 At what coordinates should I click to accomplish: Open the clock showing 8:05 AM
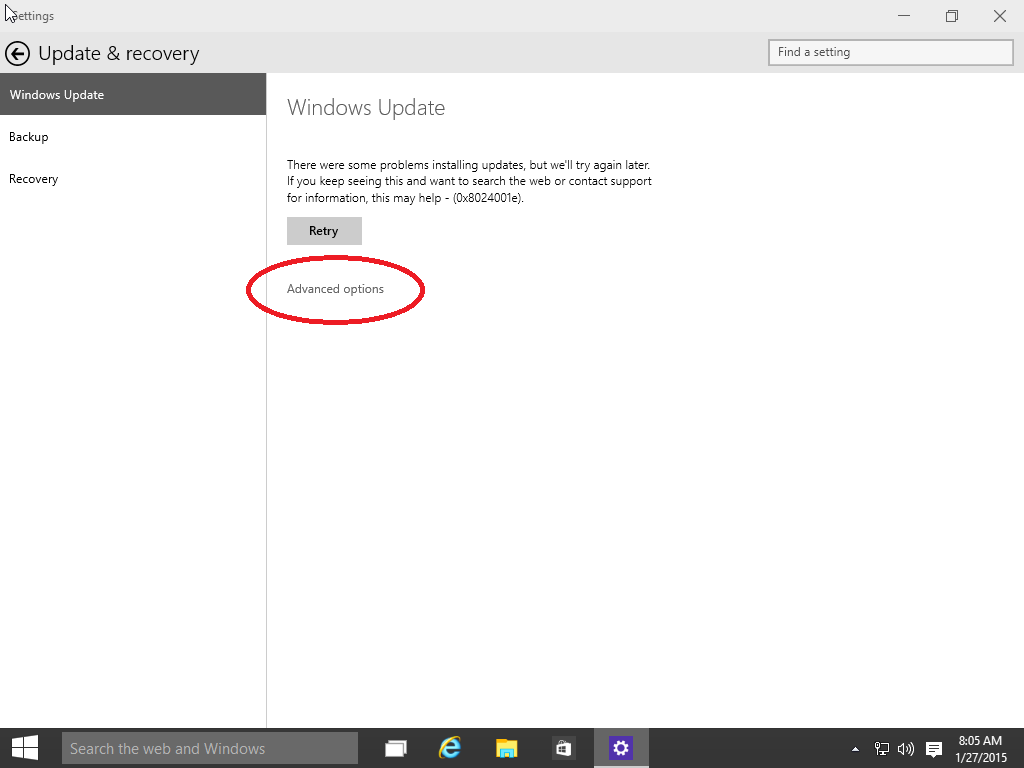980,749
